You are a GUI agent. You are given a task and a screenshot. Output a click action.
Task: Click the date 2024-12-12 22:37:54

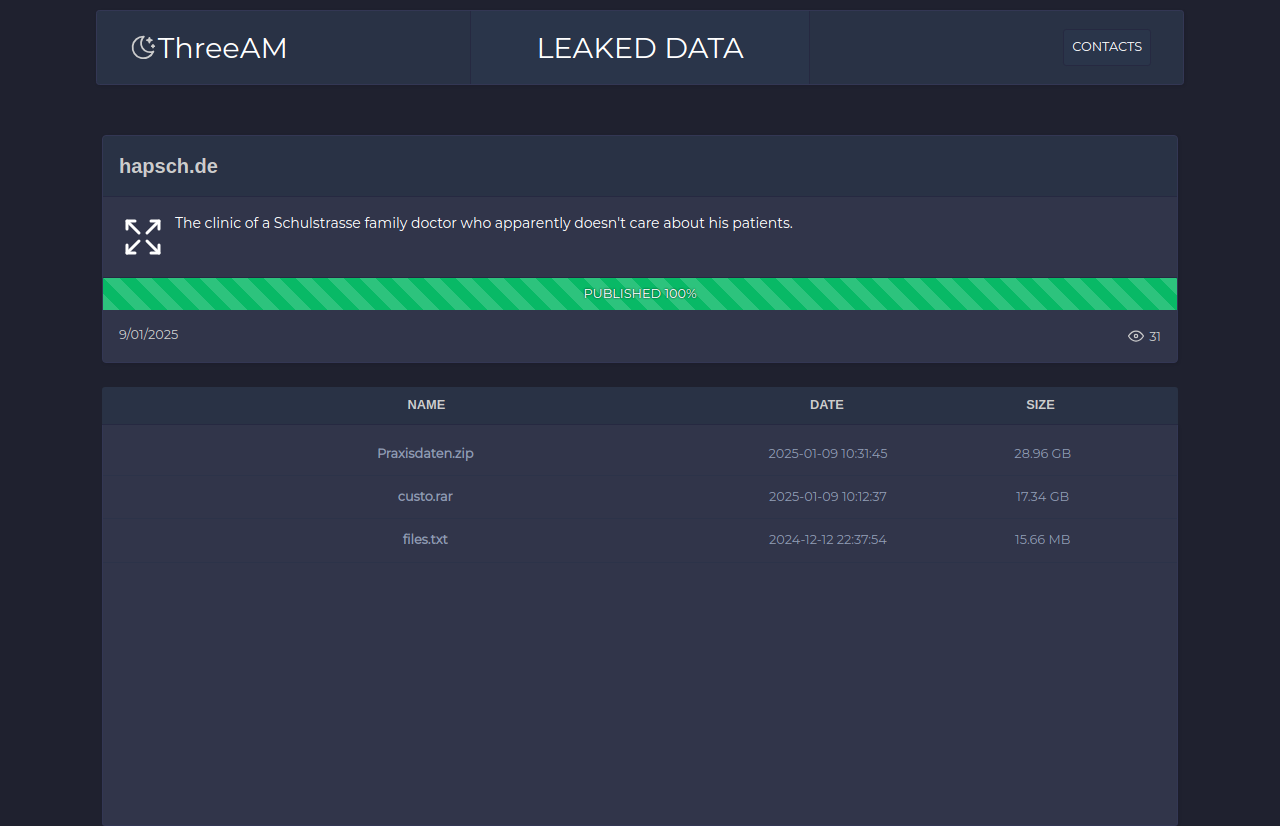828,539
